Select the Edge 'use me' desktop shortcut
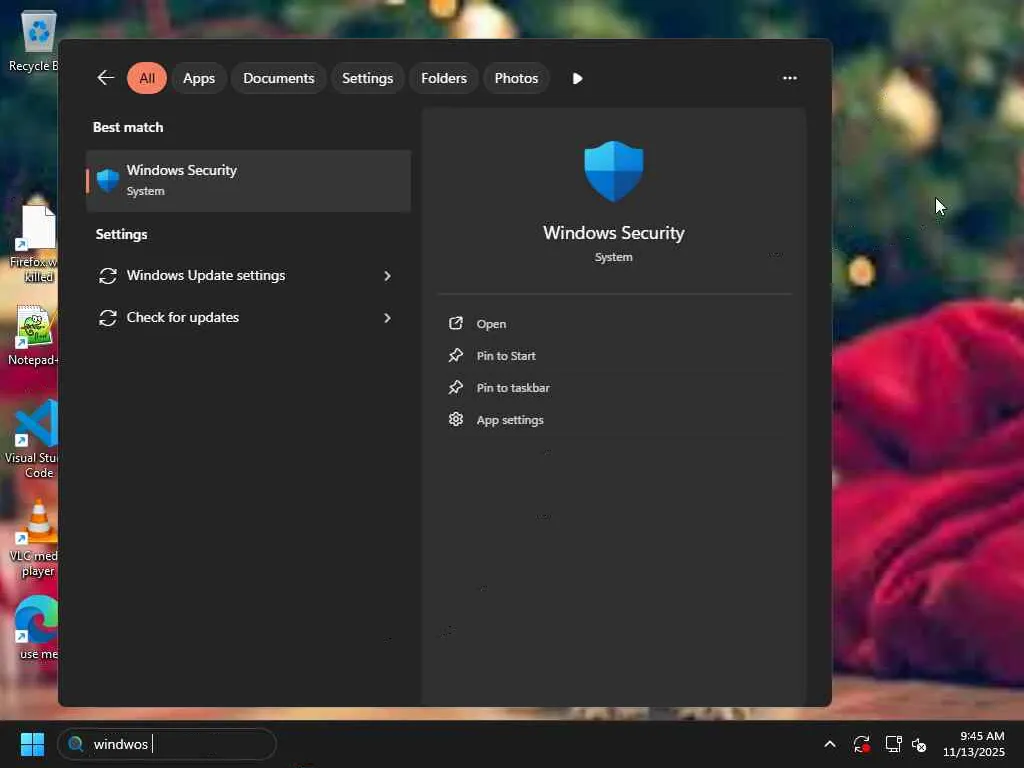Viewport: 1024px width, 768px height. pyautogui.click(x=37, y=628)
